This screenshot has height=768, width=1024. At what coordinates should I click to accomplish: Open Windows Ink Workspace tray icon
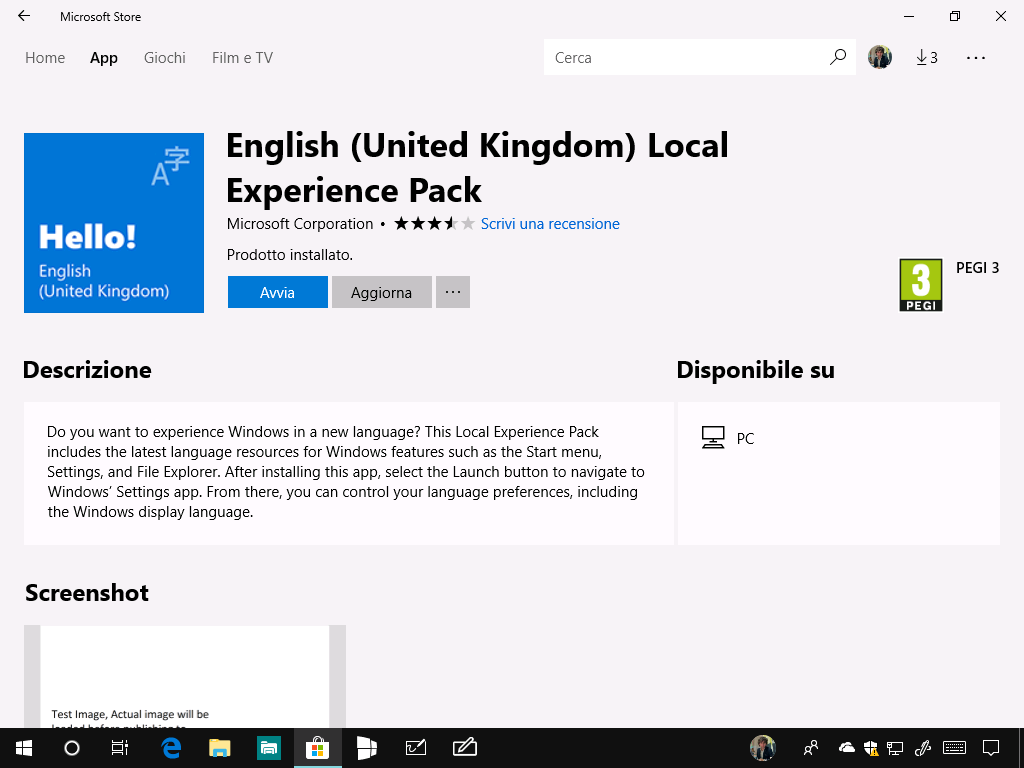[x=922, y=748]
